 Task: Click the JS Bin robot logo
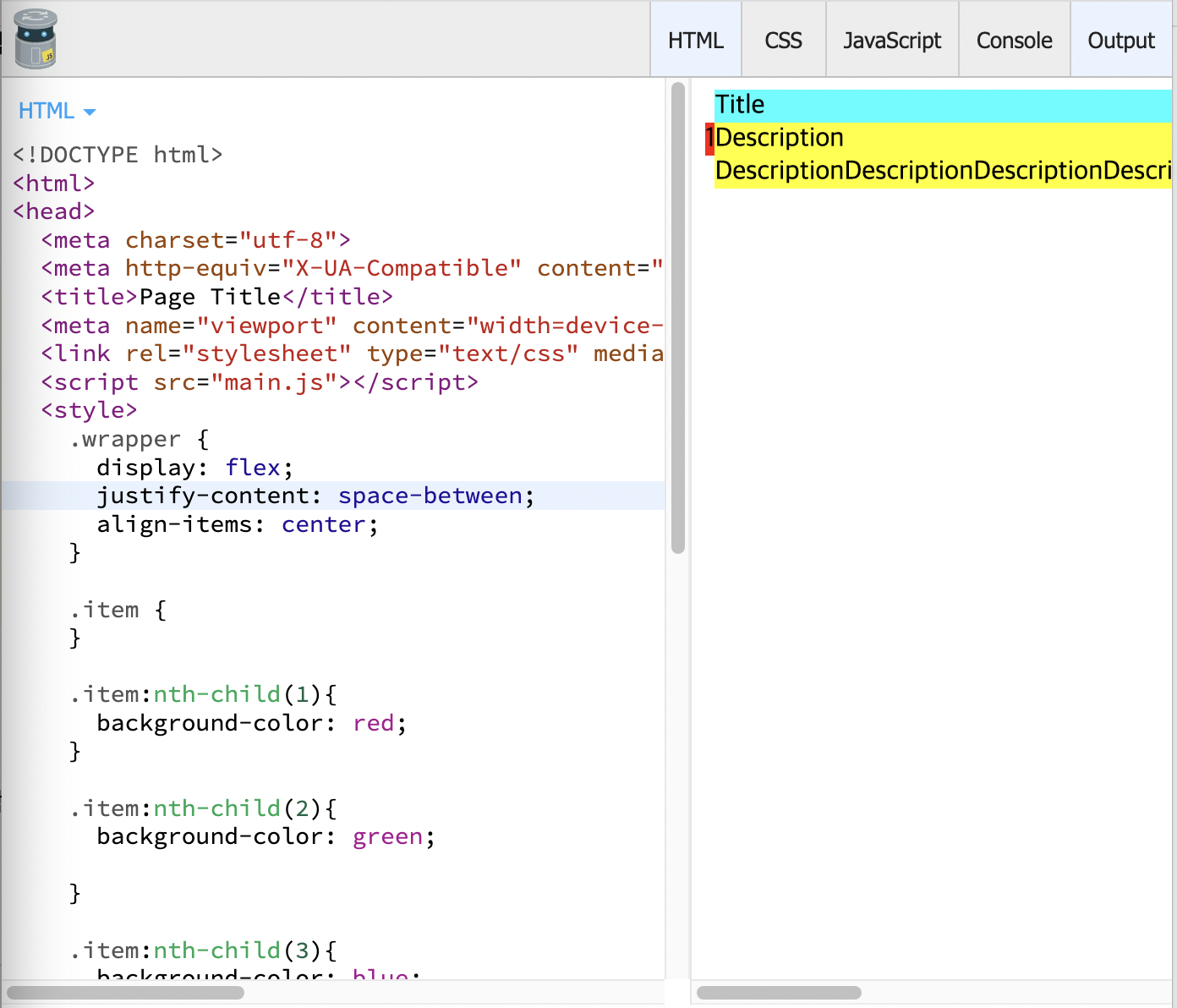click(36, 39)
